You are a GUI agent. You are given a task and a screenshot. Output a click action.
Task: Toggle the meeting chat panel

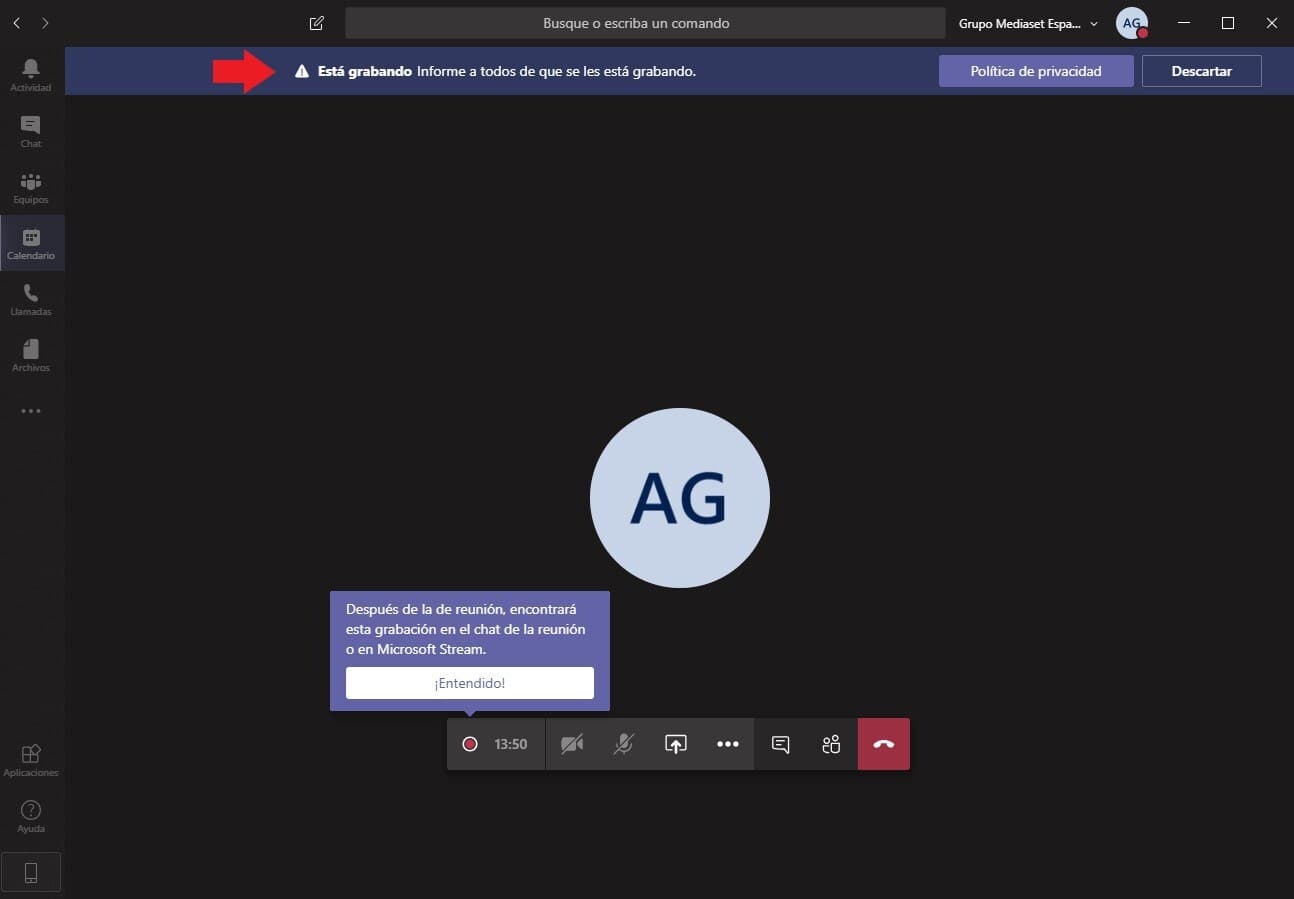(x=781, y=744)
